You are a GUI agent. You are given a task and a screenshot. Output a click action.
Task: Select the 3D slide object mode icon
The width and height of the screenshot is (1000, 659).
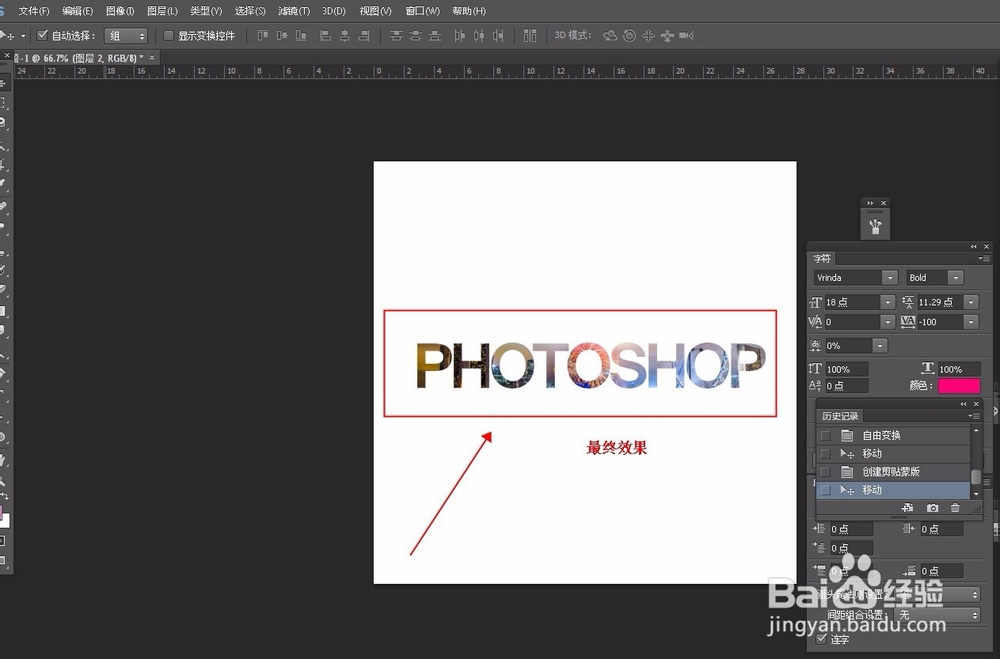[x=667, y=36]
